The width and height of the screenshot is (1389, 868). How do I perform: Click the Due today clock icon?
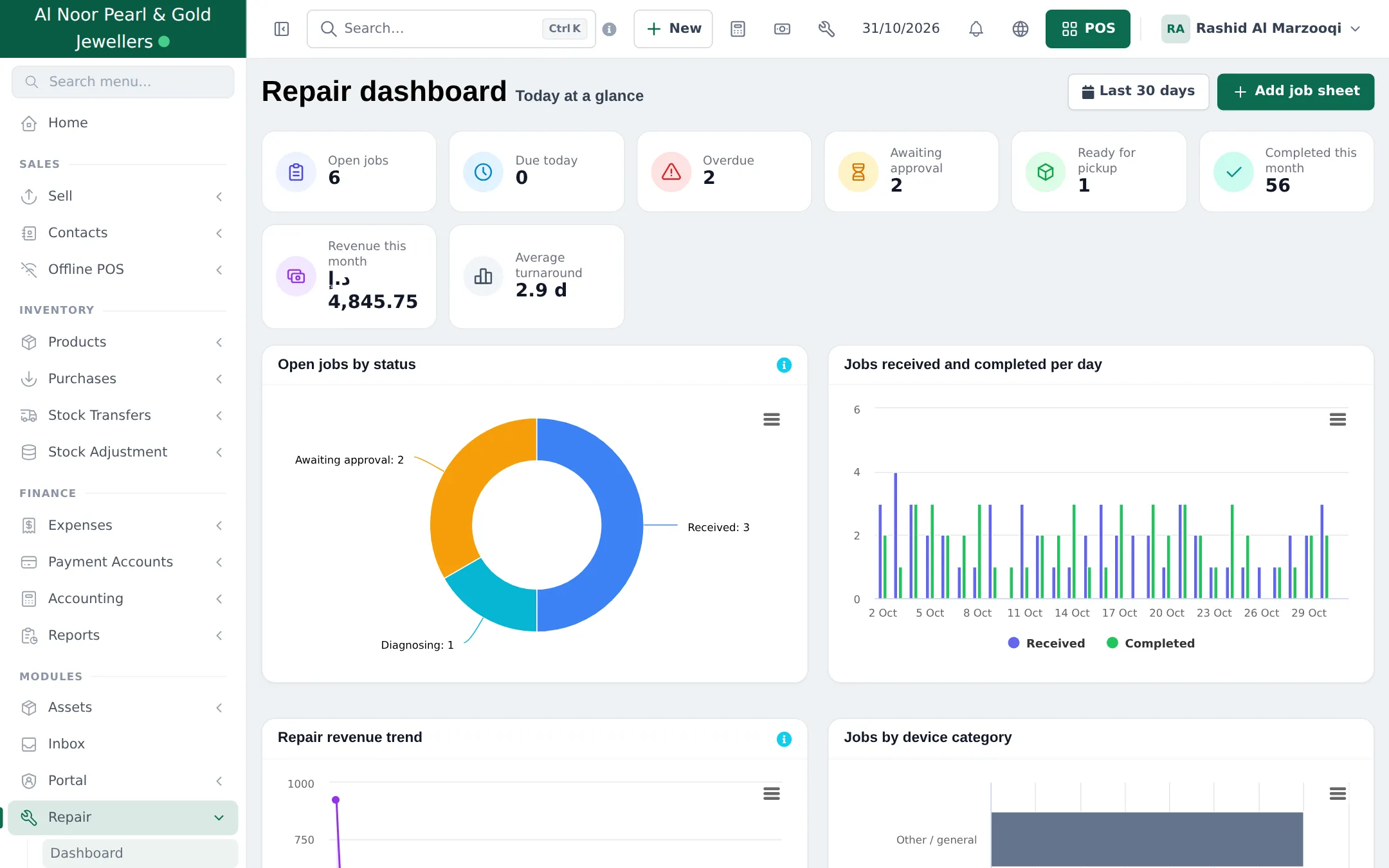point(483,172)
